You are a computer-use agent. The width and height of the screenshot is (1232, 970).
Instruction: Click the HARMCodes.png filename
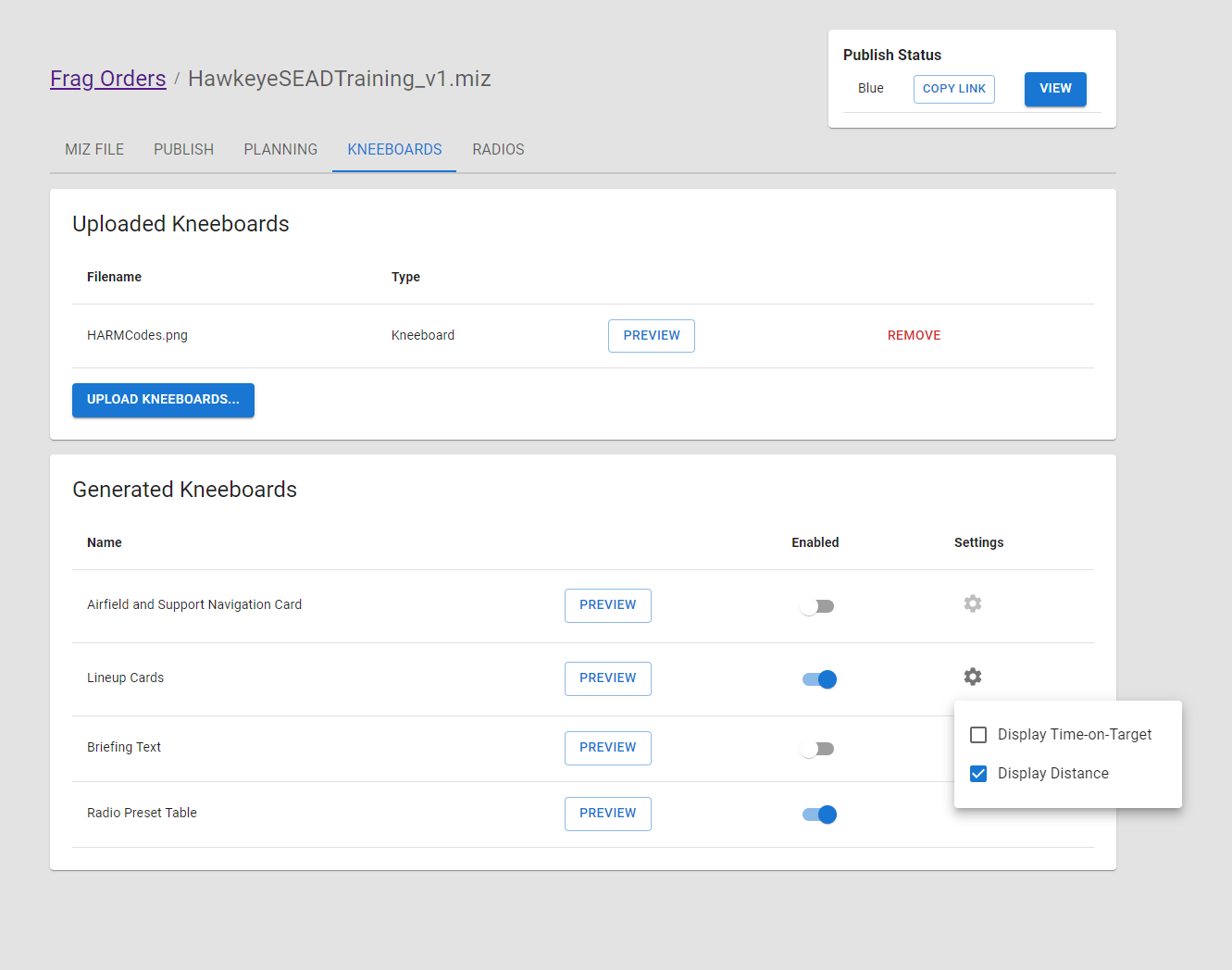[x=137, y=335]
